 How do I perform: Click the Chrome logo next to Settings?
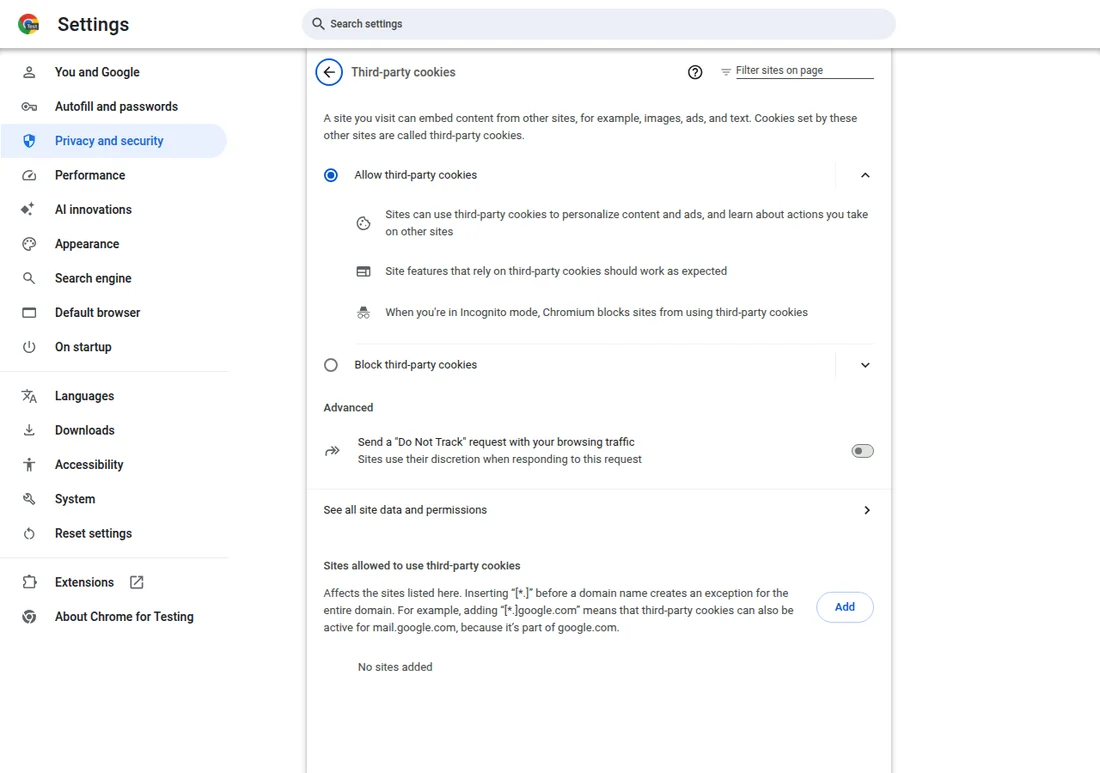(x=29, y=24)
